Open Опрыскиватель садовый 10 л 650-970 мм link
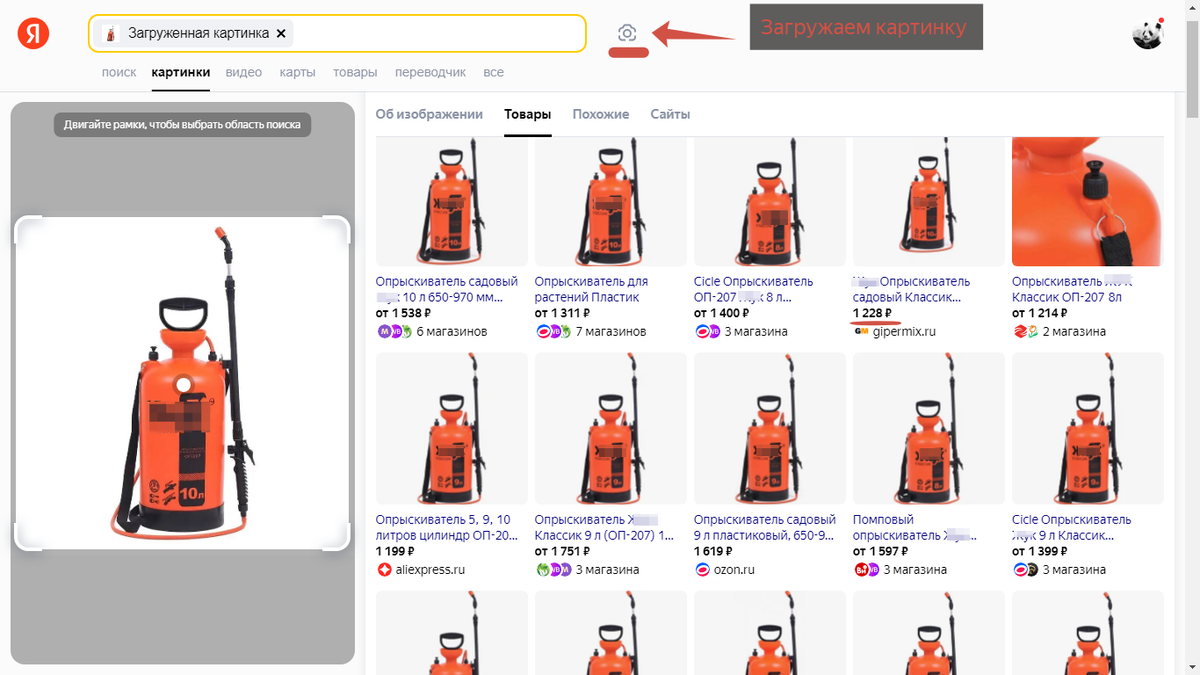The width and height of the screenshot is (1200, 675). [447, 289]
